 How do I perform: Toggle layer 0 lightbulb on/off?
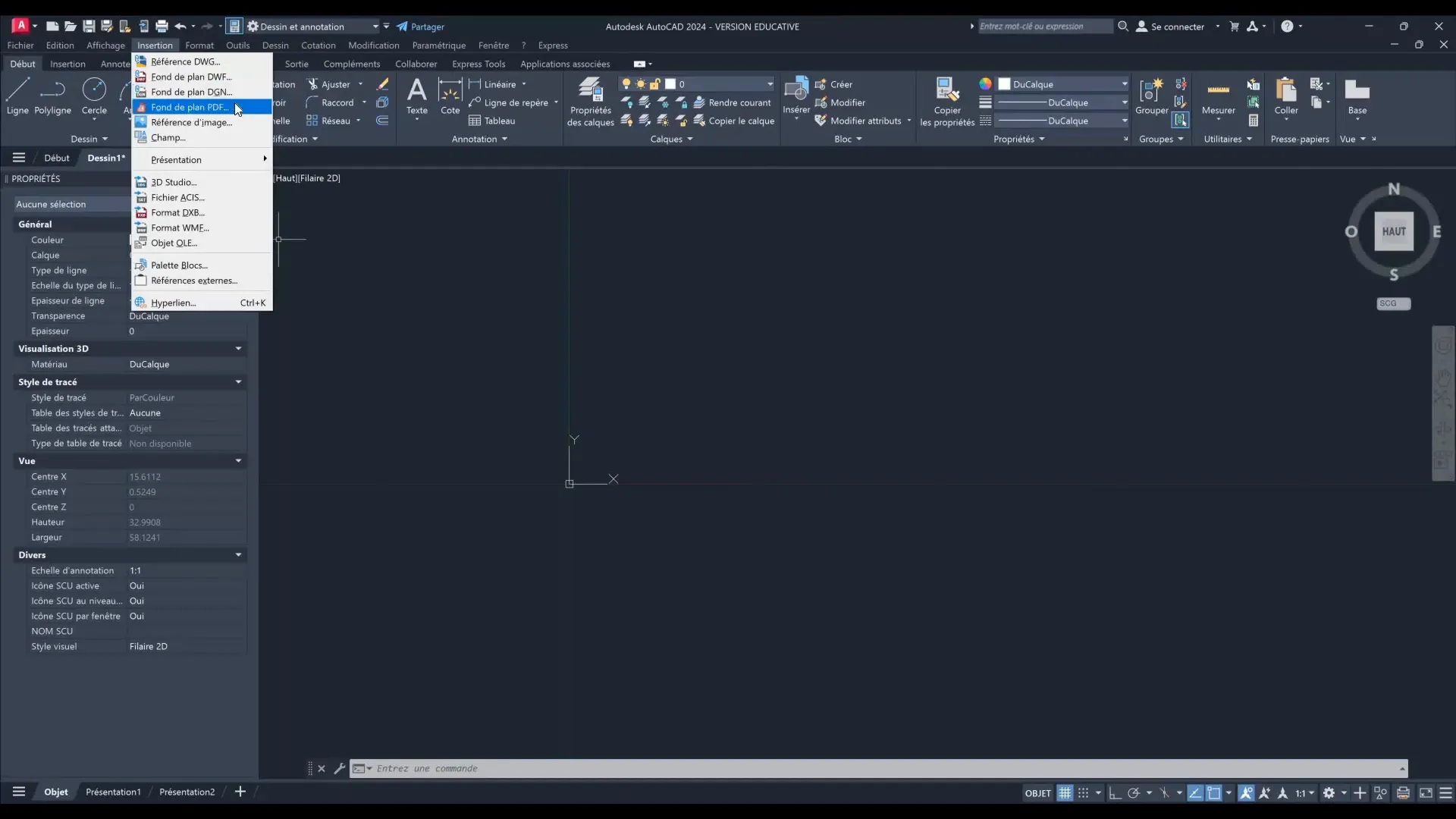click(626, 83)
